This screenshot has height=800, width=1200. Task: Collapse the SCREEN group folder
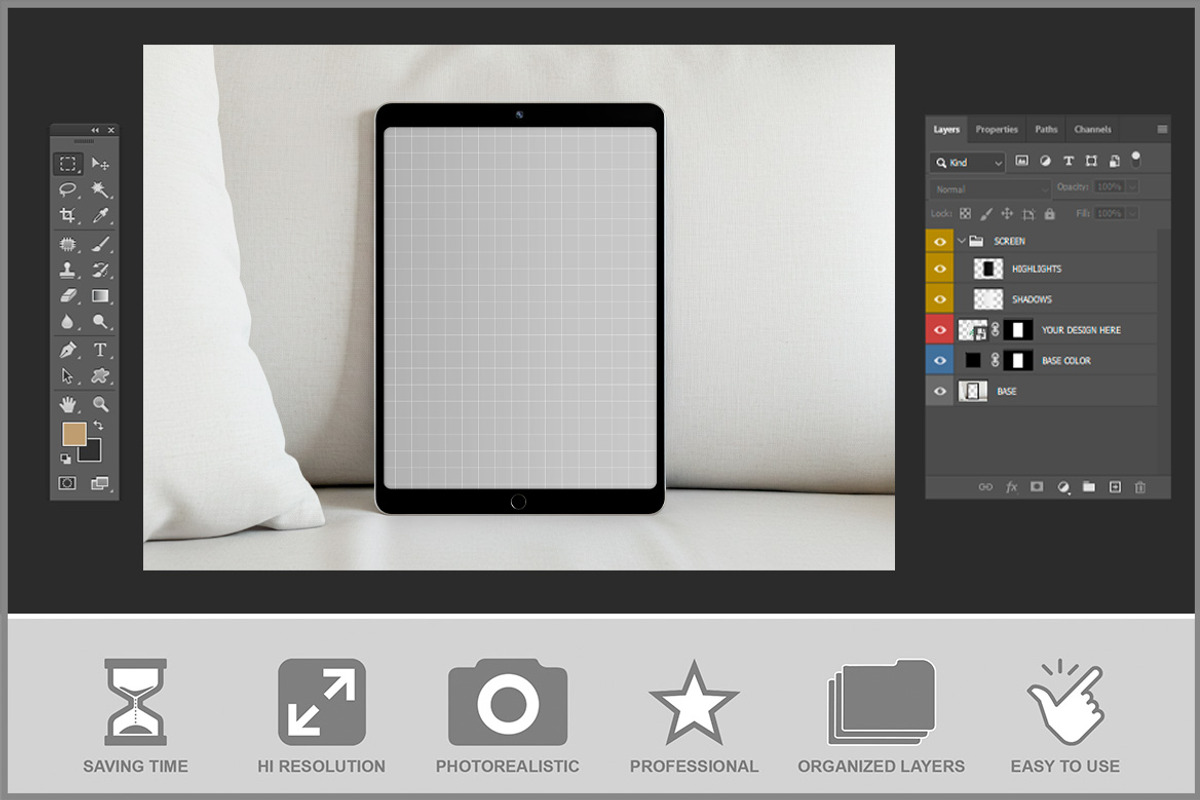click(x=962, y=241)
